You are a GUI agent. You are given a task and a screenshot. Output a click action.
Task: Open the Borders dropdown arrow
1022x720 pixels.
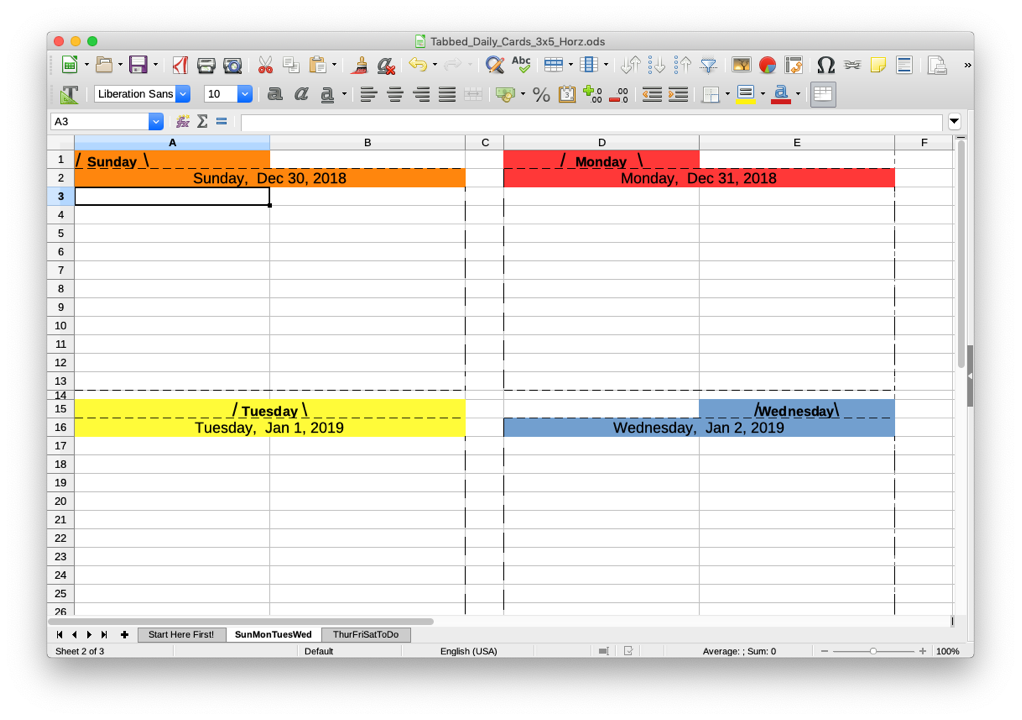click(727, 94)
